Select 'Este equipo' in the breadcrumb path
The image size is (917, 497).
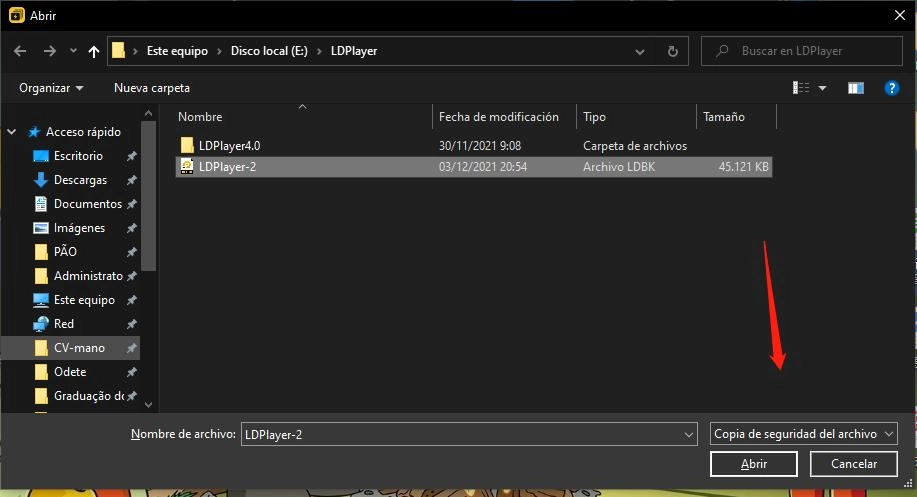(x=177, y=51)
